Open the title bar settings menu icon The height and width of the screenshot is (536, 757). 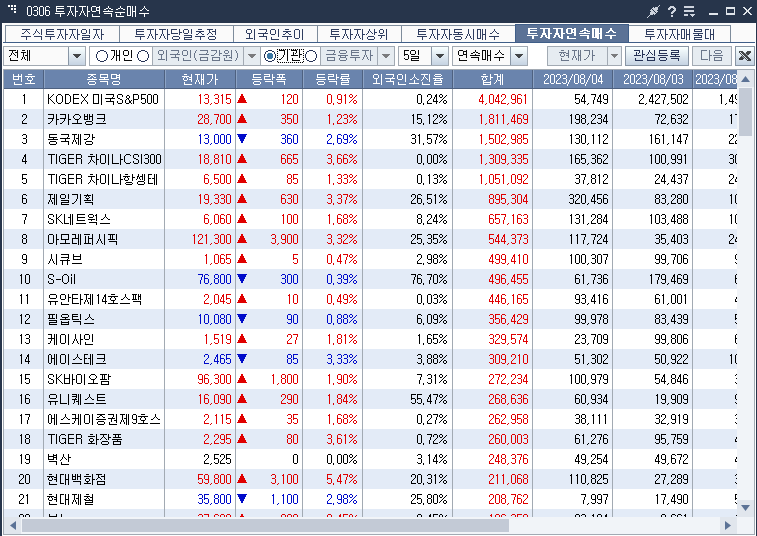coord(689,11)
